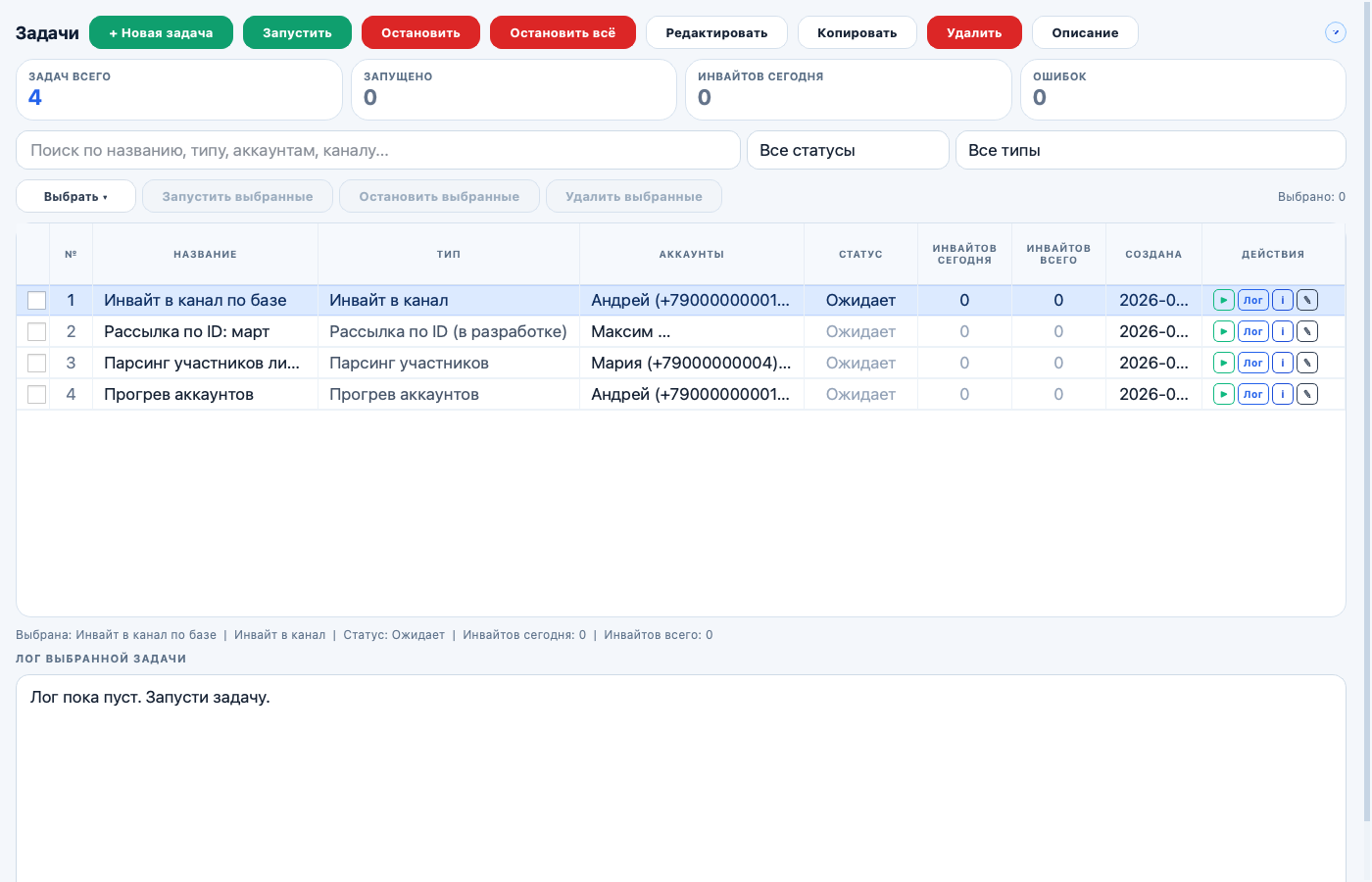Tick the select-all checkbox in table header

coord(36,253)
